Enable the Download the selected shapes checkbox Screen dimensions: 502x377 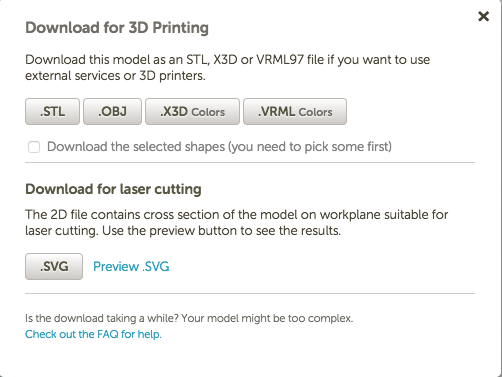(34, 147)
